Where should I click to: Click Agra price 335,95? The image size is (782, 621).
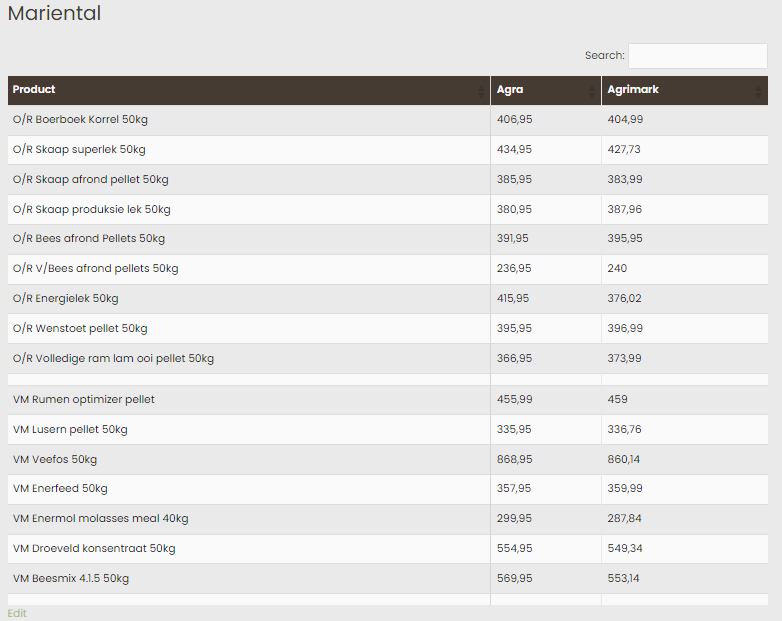514,429
